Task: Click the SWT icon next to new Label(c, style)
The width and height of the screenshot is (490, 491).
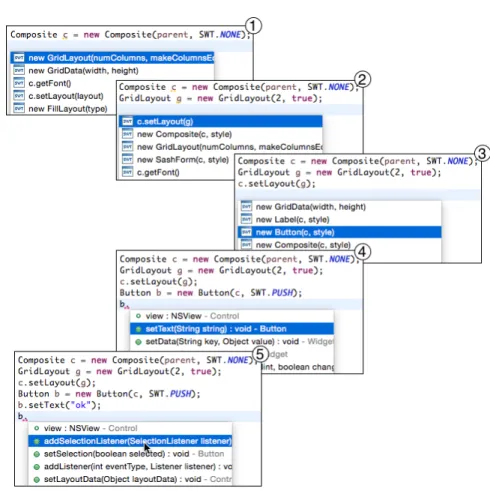Action: click(x=246, y=219)
